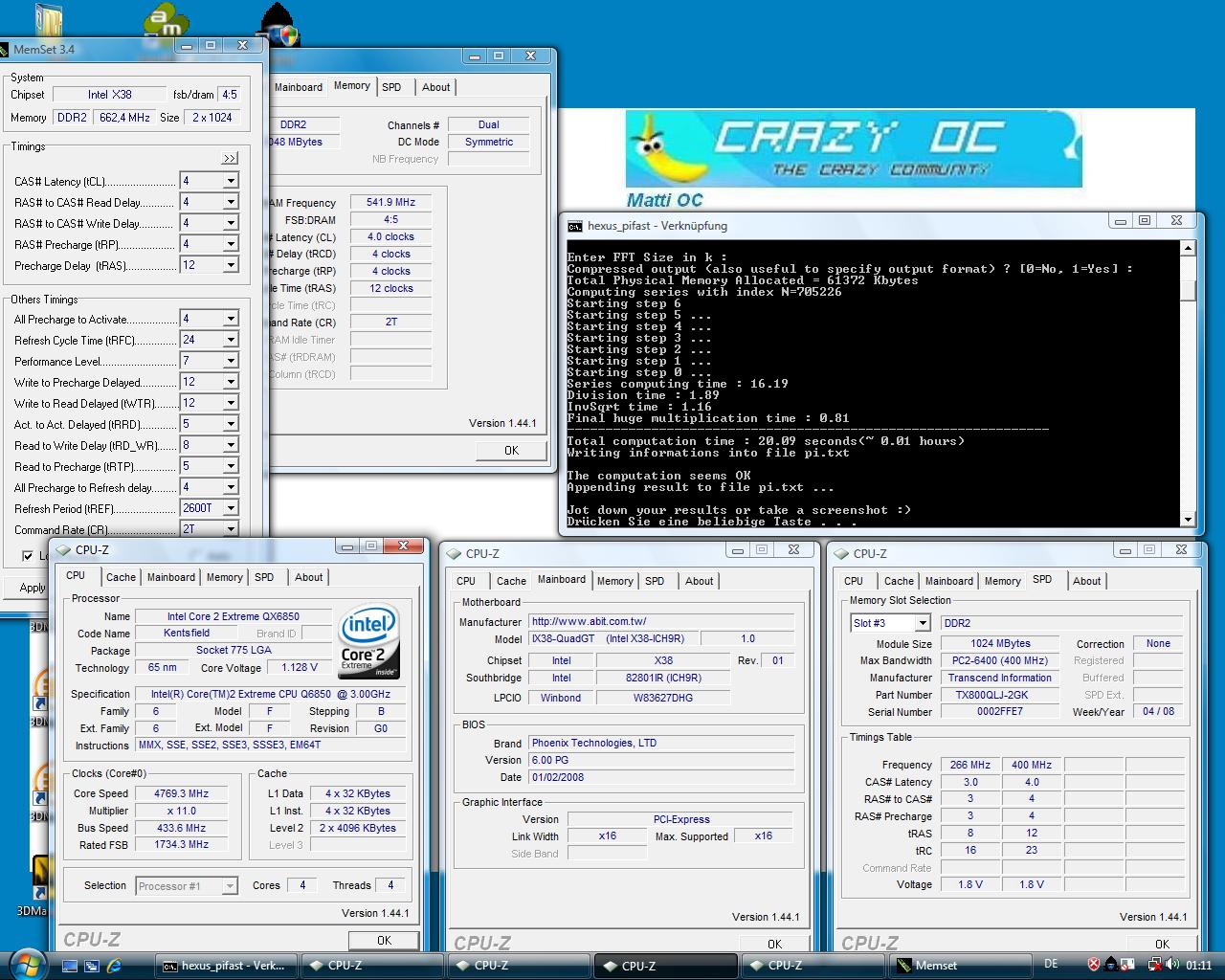Click MemSet title bar icon
Viewport: 1225px width, 980px height.
point(6,49)
